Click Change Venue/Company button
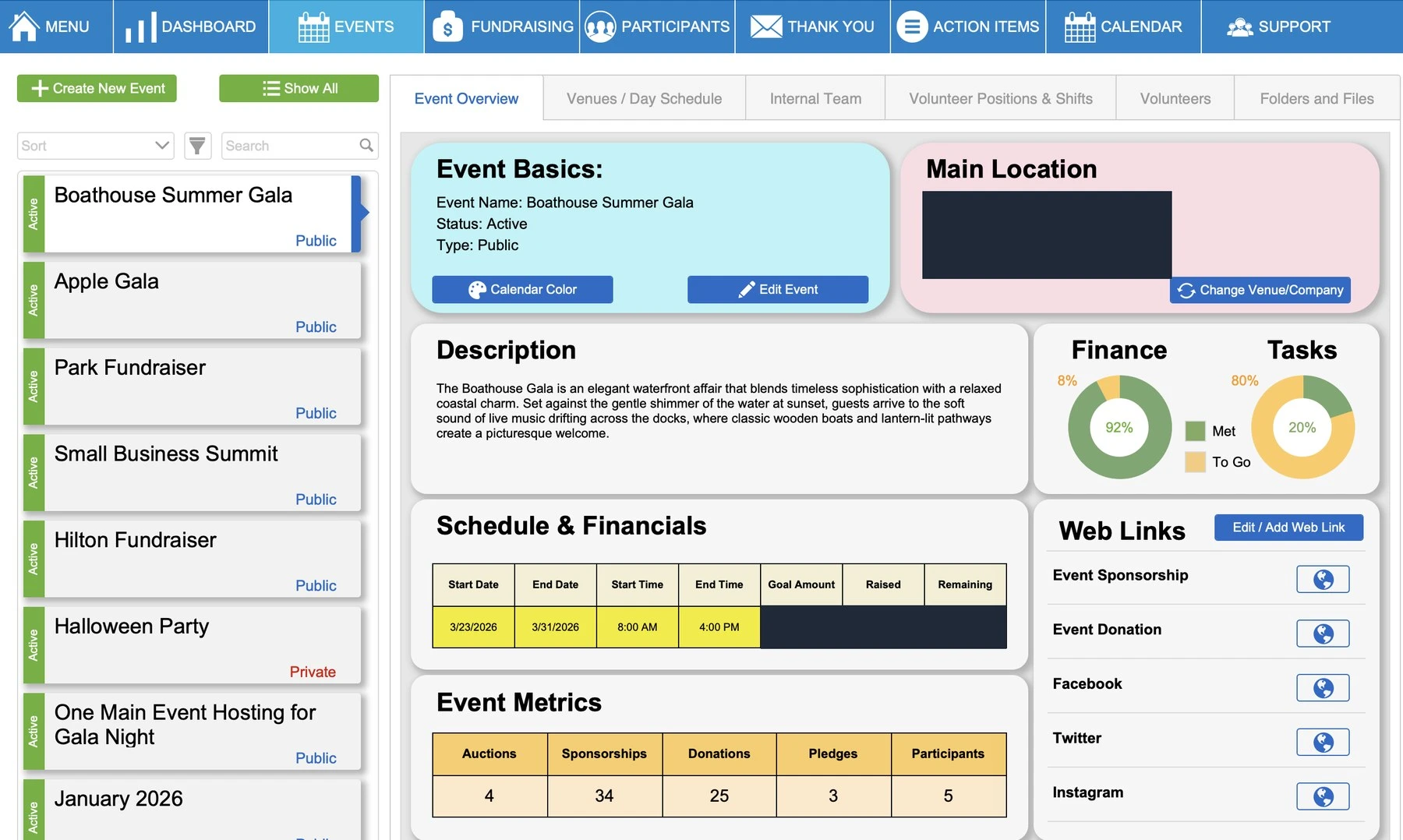 click(1260, 290)
